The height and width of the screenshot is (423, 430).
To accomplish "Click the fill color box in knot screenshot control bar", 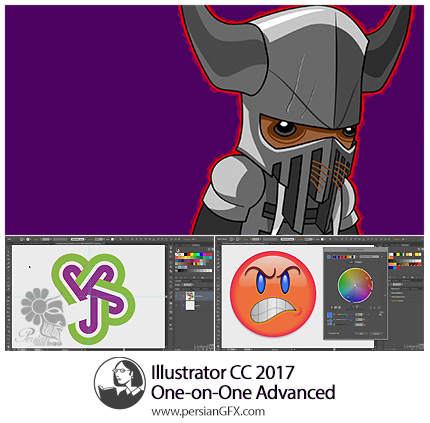I will (22, 239).
